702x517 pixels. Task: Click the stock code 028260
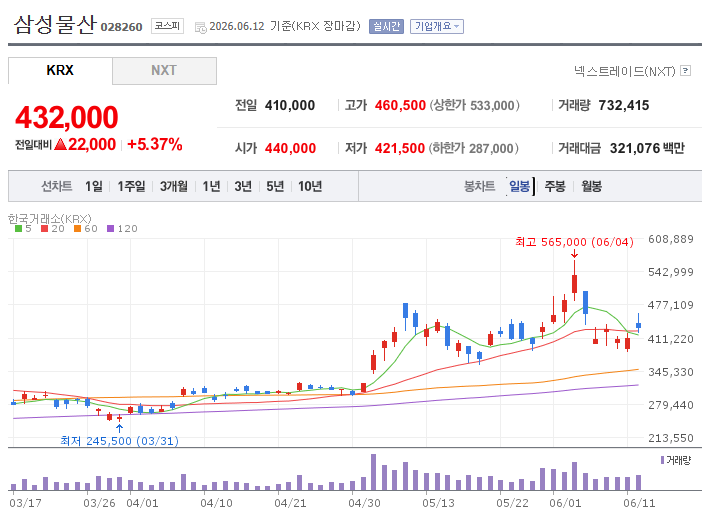(121, 27)
